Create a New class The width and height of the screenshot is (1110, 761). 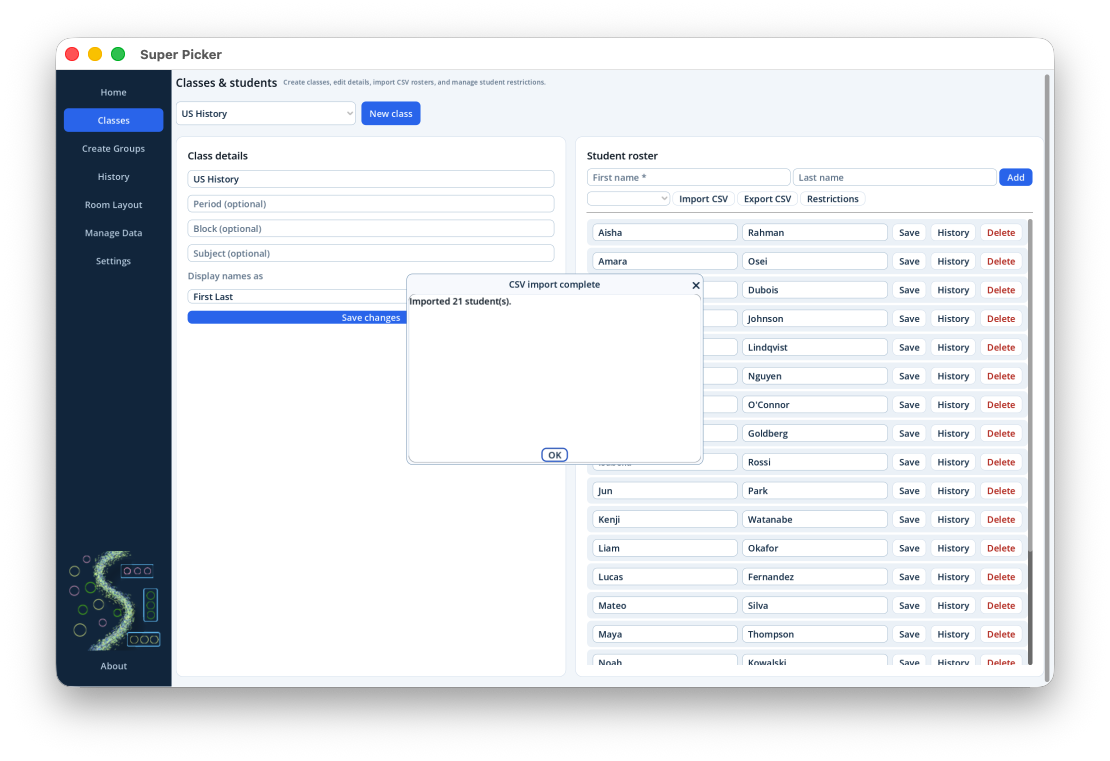coord(391,113)
